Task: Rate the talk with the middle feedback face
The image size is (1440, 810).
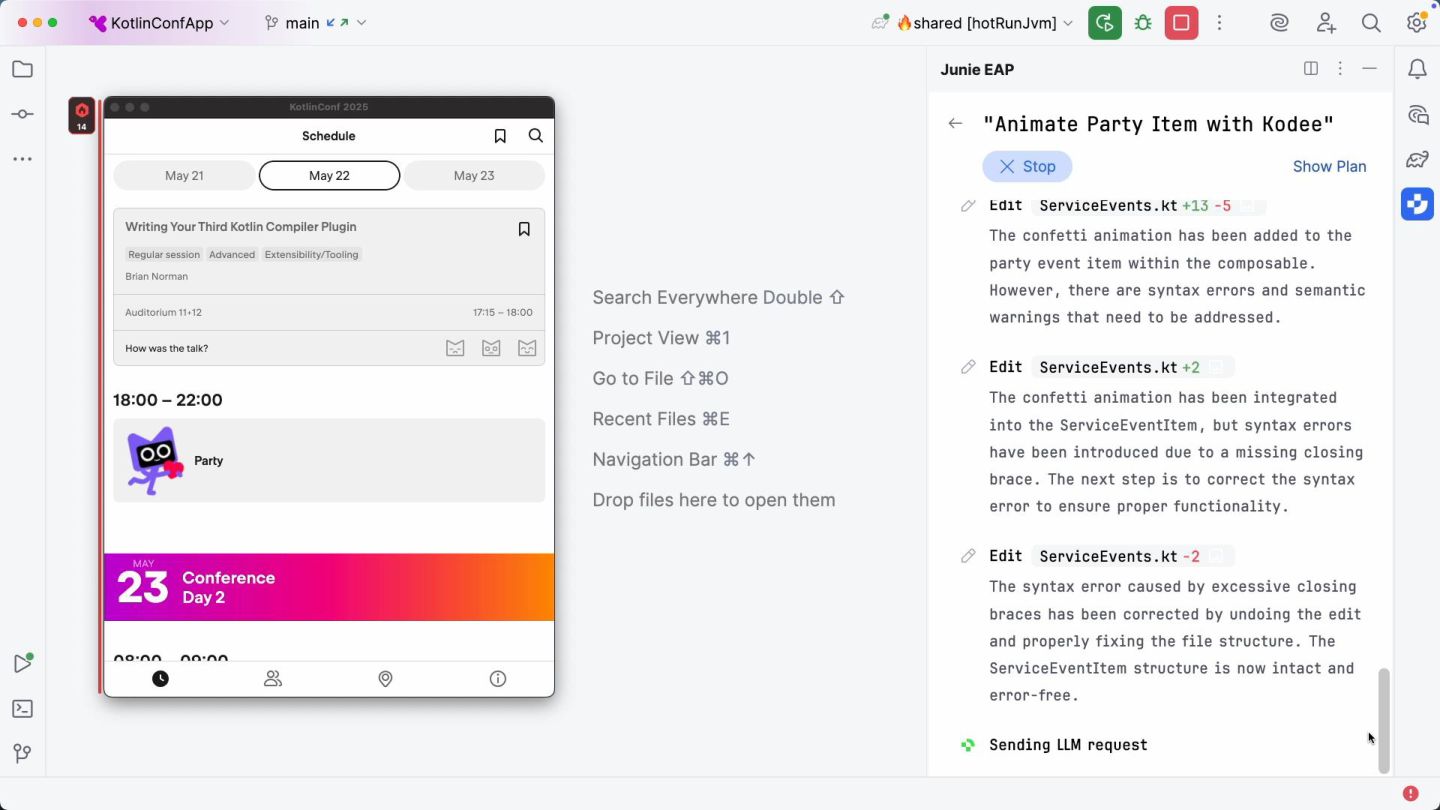Action: pos(491,348)
